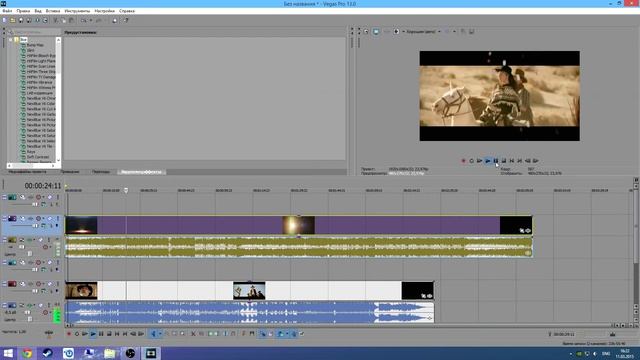Minimize the blue audio track header
The width and height of the screenshot is (640, 360).
click(4, 305)
